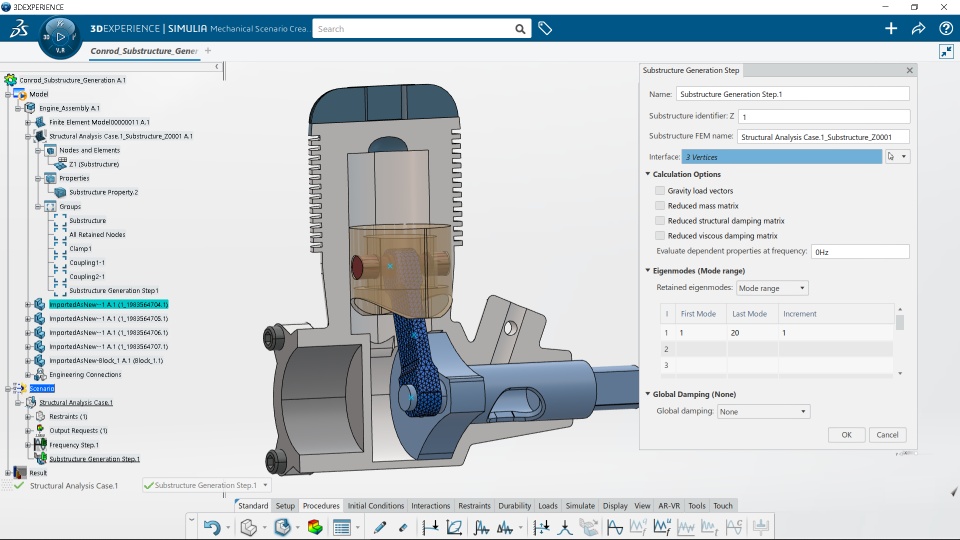
Task: Click the tag icon next to search
Action: click(x=545, y=28)
